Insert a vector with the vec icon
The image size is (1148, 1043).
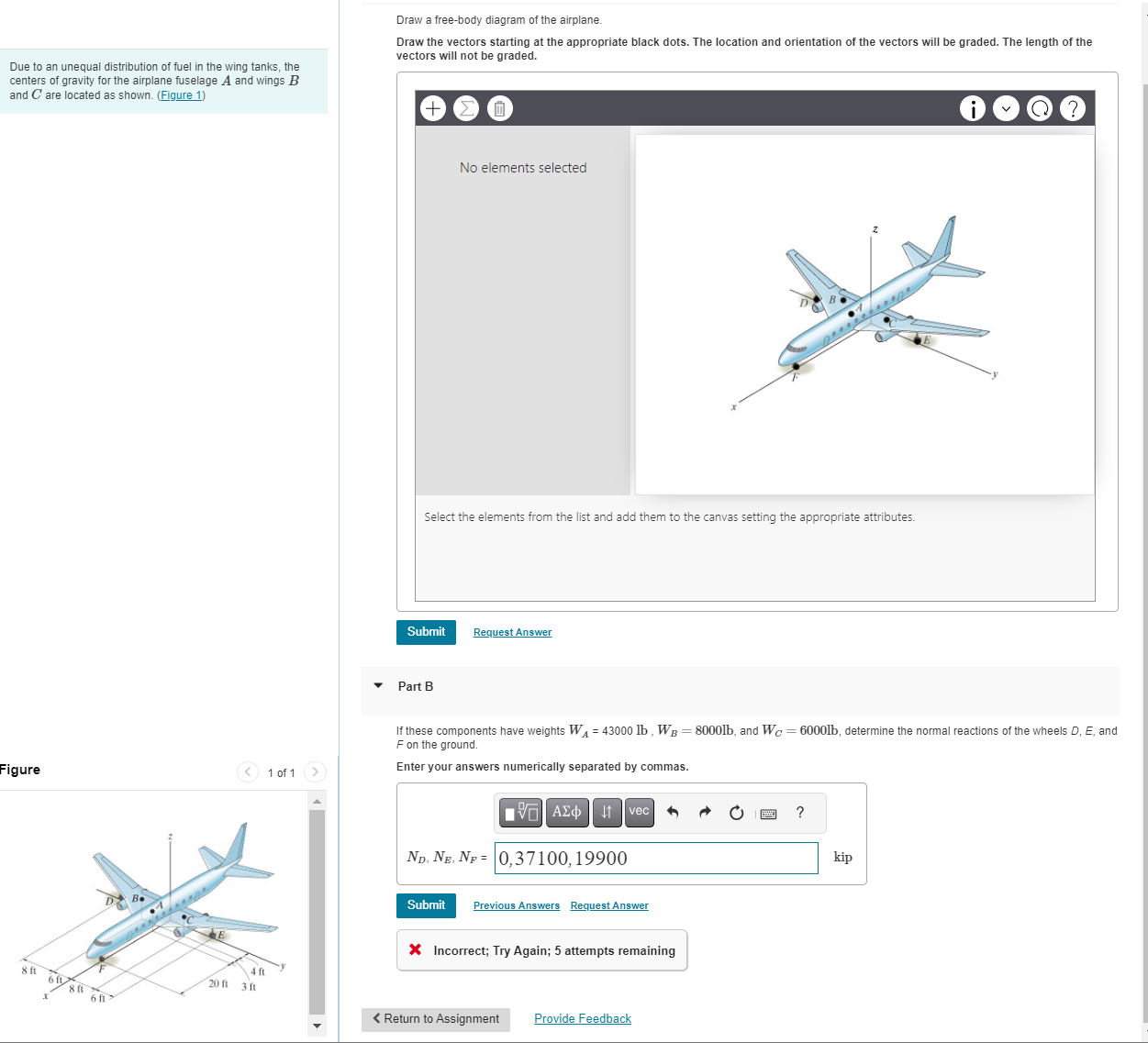[639, 812]
